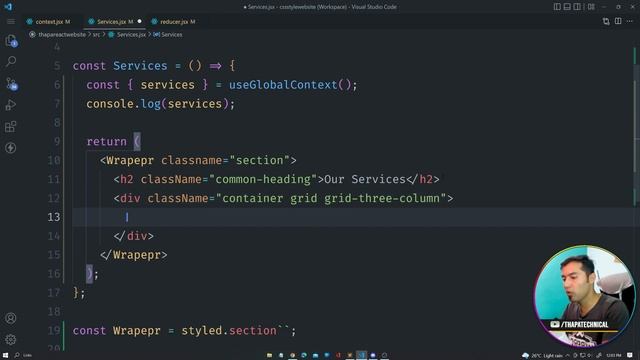
Task: Click the src breadcrumb segment
Action: 96,35
